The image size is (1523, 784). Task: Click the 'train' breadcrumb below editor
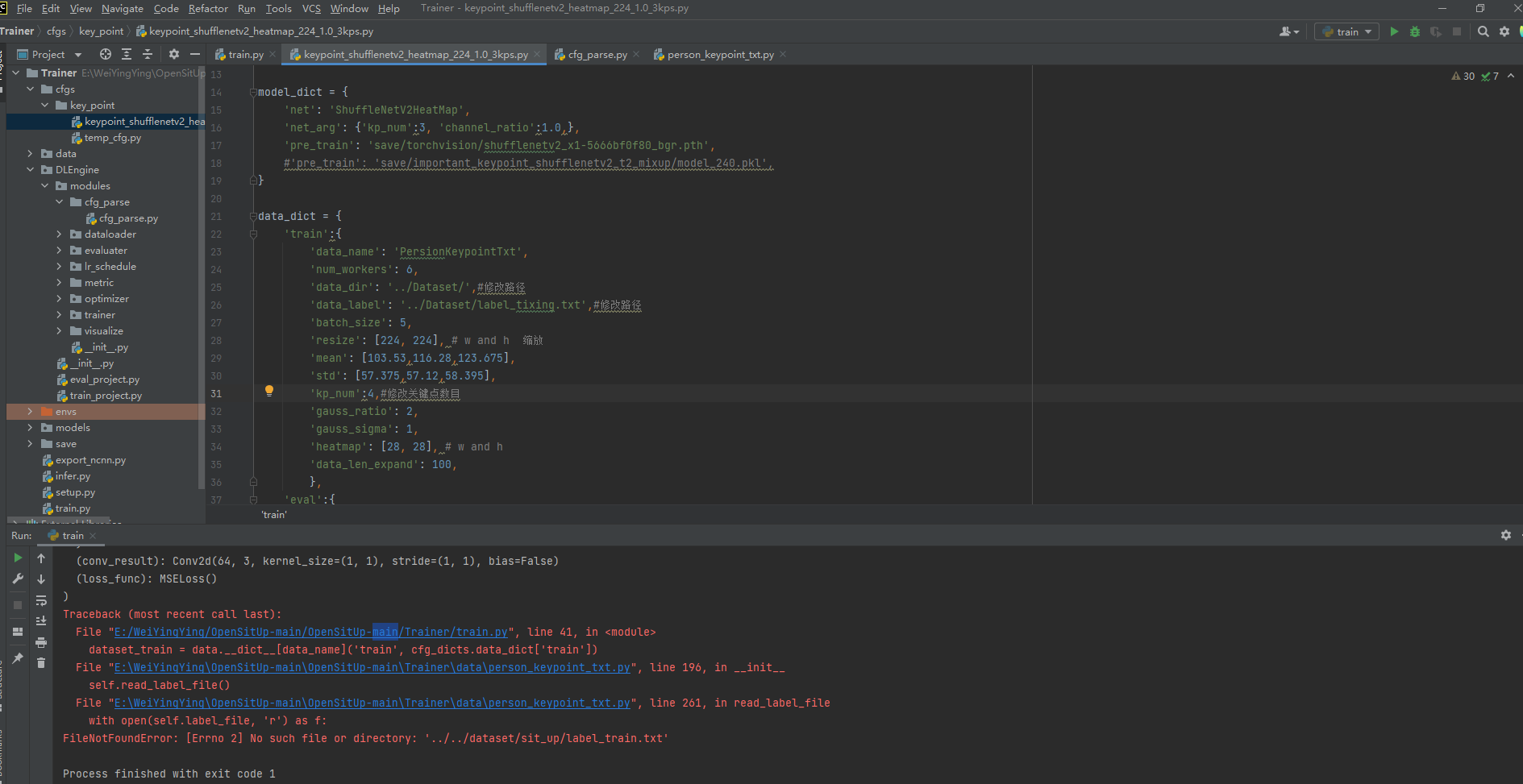point(274,514)
